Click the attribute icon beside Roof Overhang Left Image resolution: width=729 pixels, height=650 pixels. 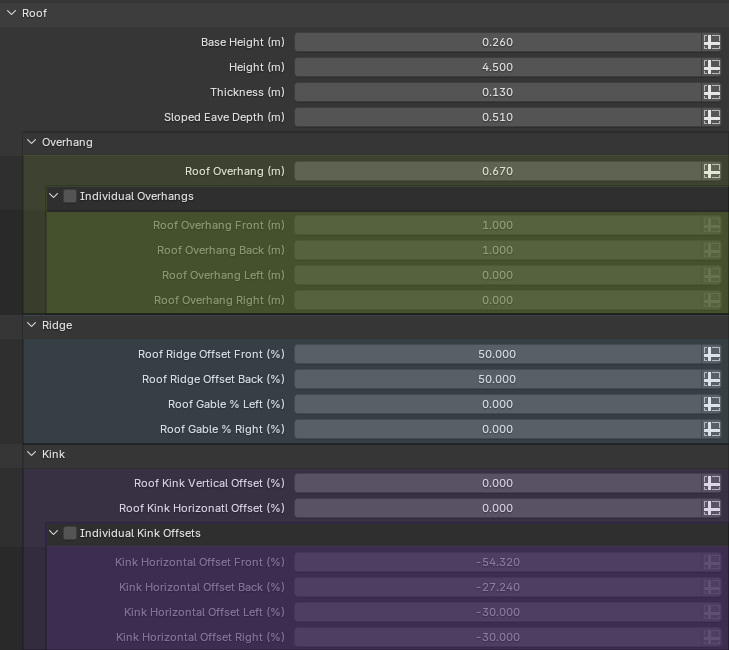coord(711,275)
